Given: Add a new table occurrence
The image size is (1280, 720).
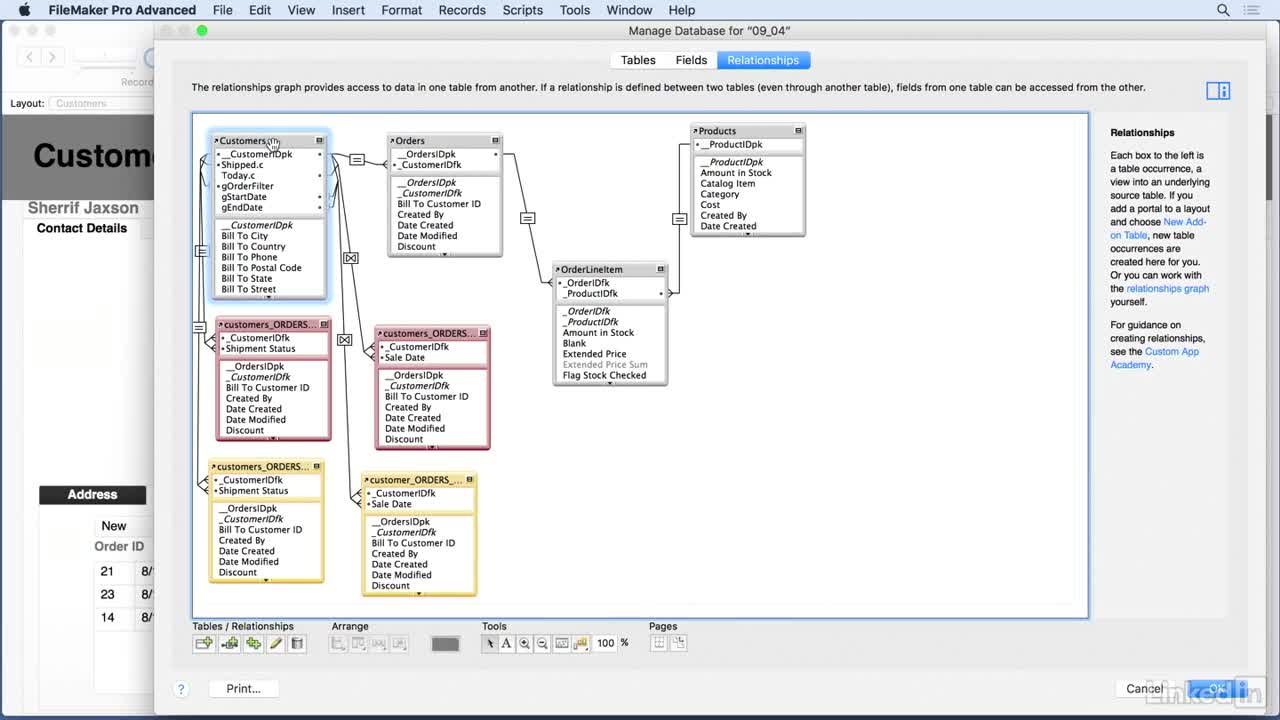Looking at the screenshot, I should [x=204, y=644].
